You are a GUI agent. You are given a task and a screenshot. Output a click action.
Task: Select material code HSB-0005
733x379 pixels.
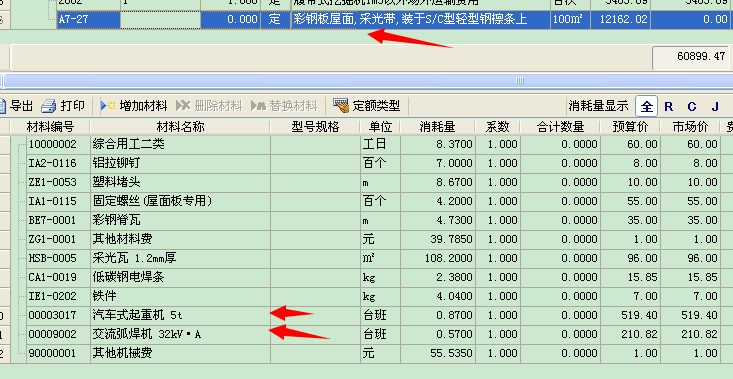coord(52,258)
